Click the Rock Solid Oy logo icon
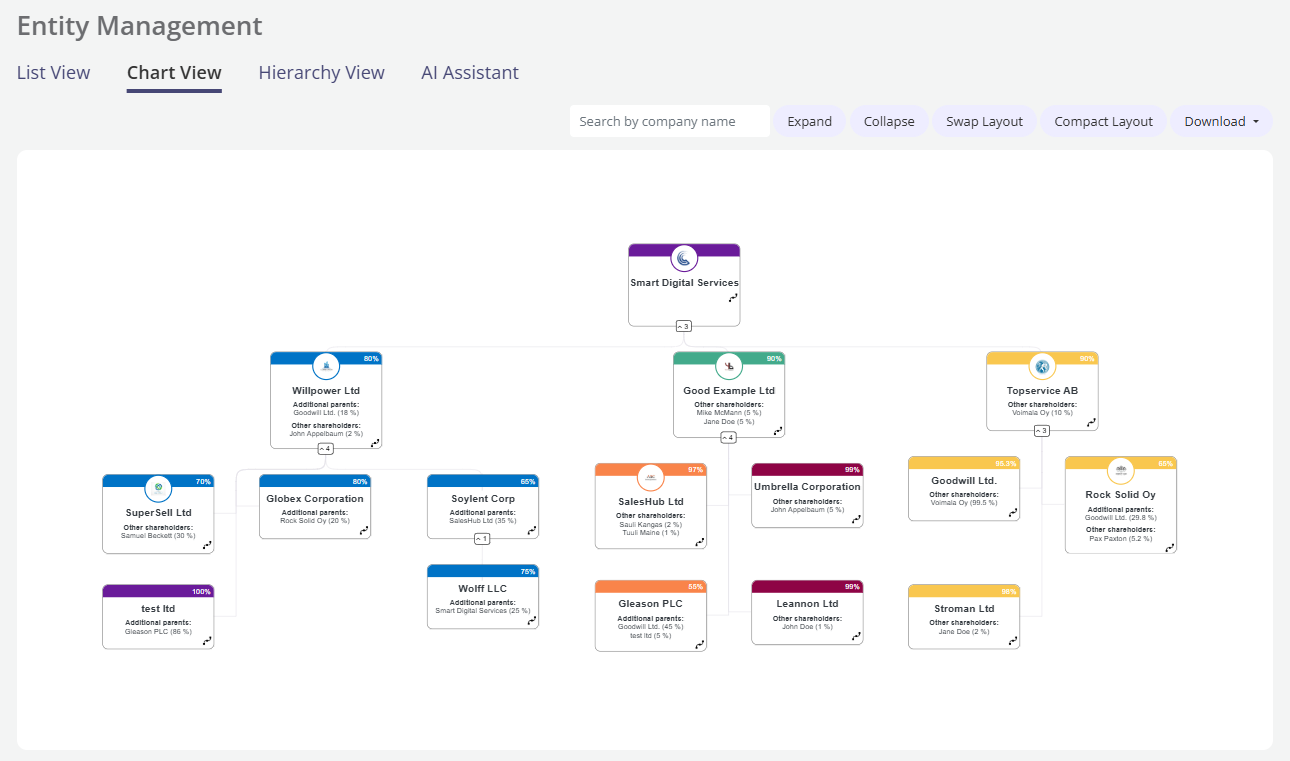The height and width of the screenshot is (761, 1290). click(x=1121, y=471)
